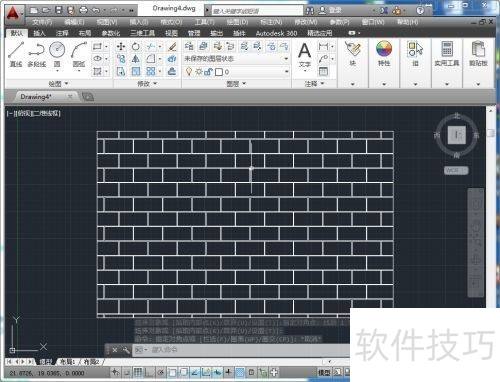Toggle Grid display in status bar
Screen dimensions: 500x382
[138, 372]
